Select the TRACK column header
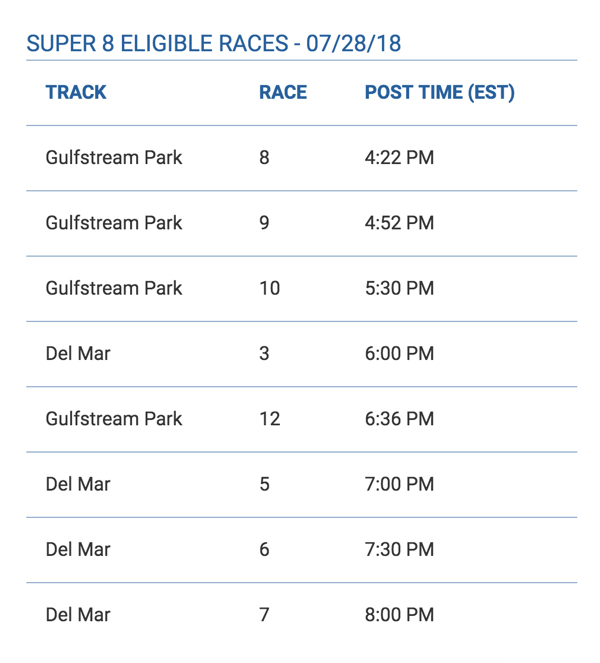This screenshot has height=663, width=600. (x=76, y=93)
